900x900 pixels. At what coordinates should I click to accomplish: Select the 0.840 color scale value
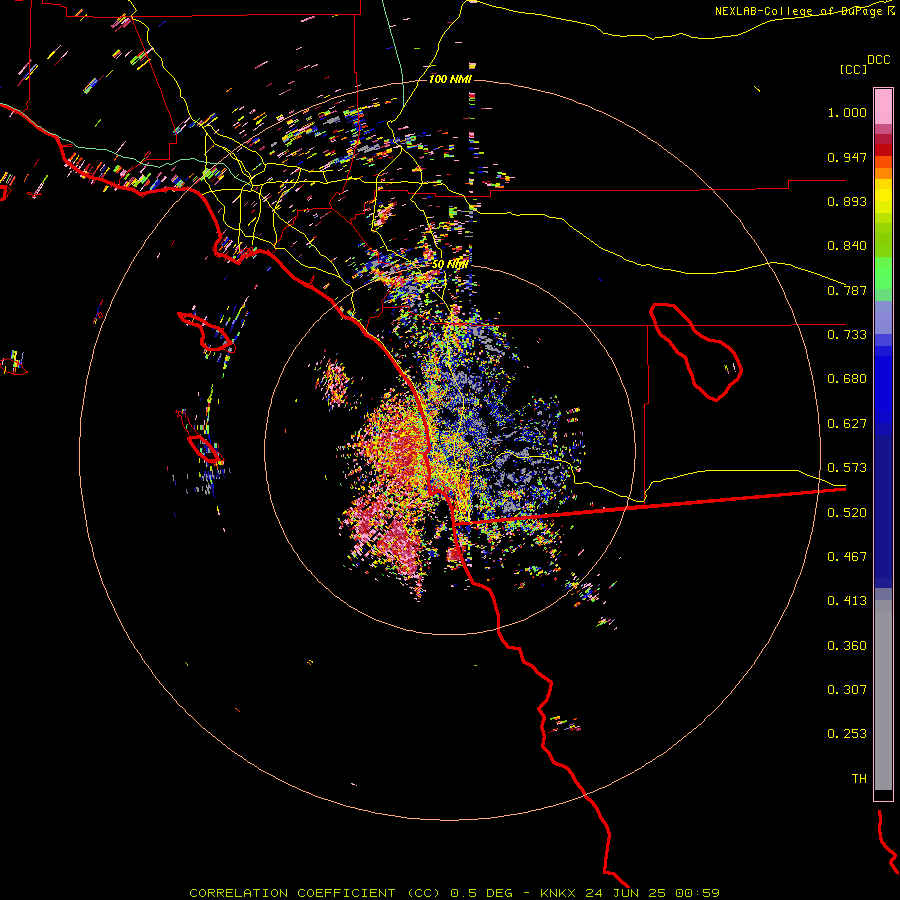tap(847, 246)
